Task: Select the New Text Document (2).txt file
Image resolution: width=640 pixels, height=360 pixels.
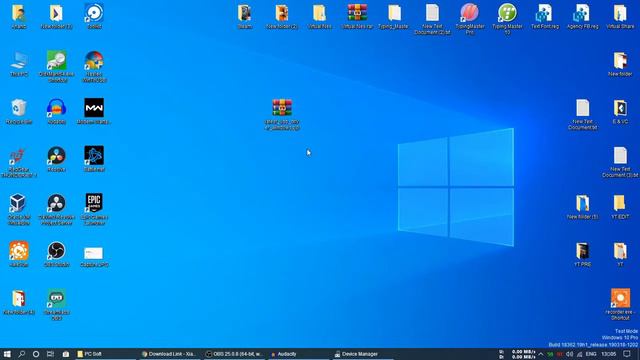Action: tap(432, 19)
